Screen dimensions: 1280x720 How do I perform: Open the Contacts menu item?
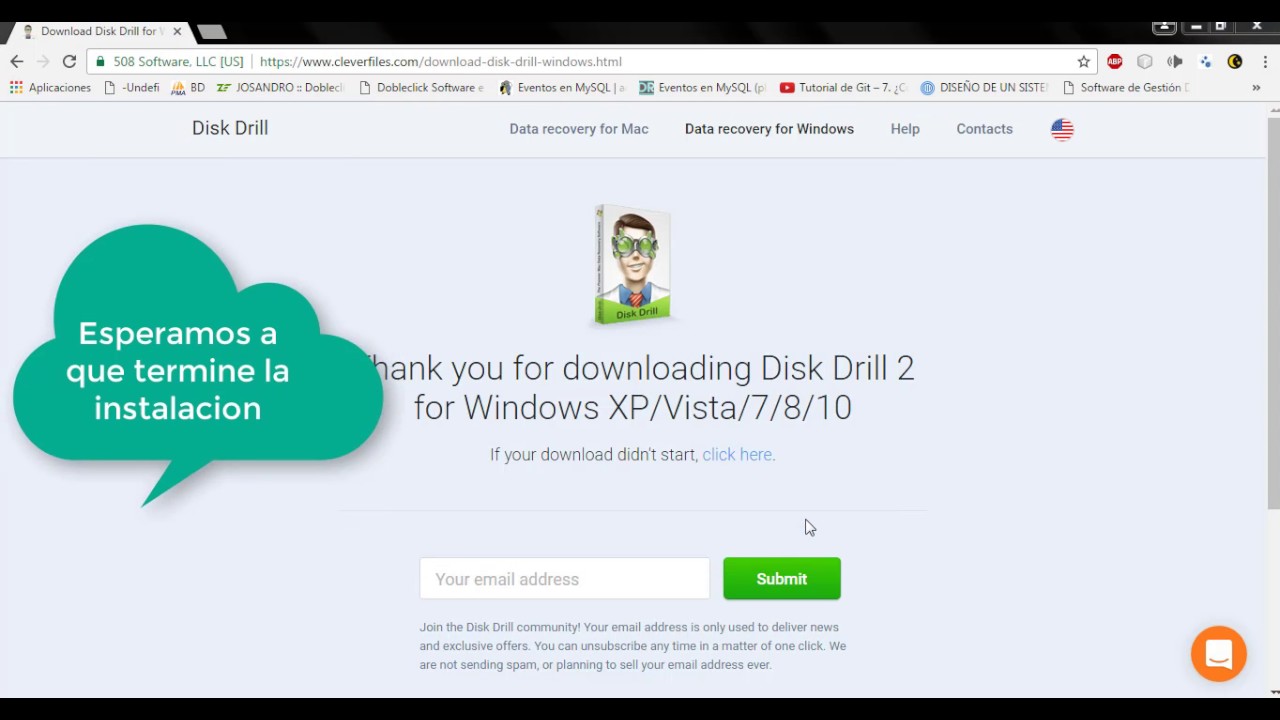[984, 129]
